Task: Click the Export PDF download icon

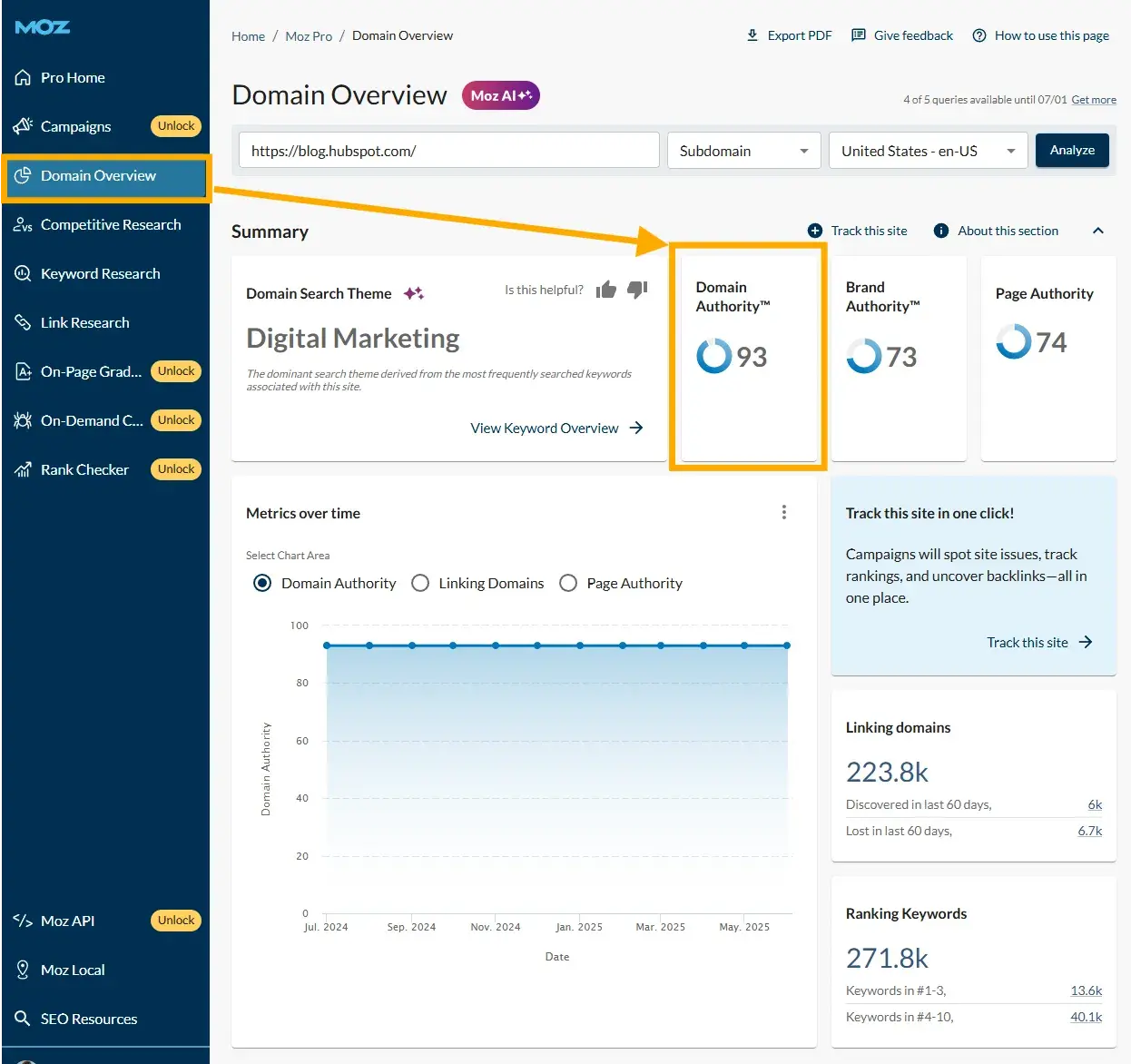Action: coord(752,35)
